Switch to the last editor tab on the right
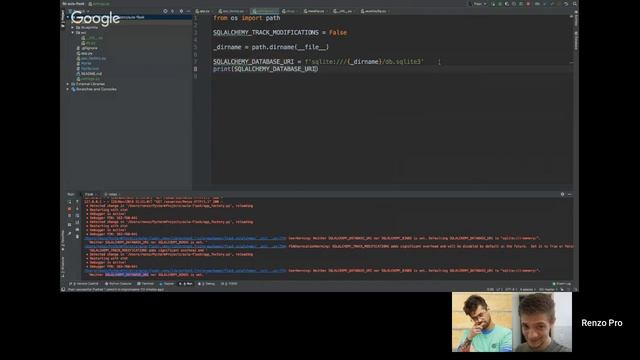 pos(375,11)
